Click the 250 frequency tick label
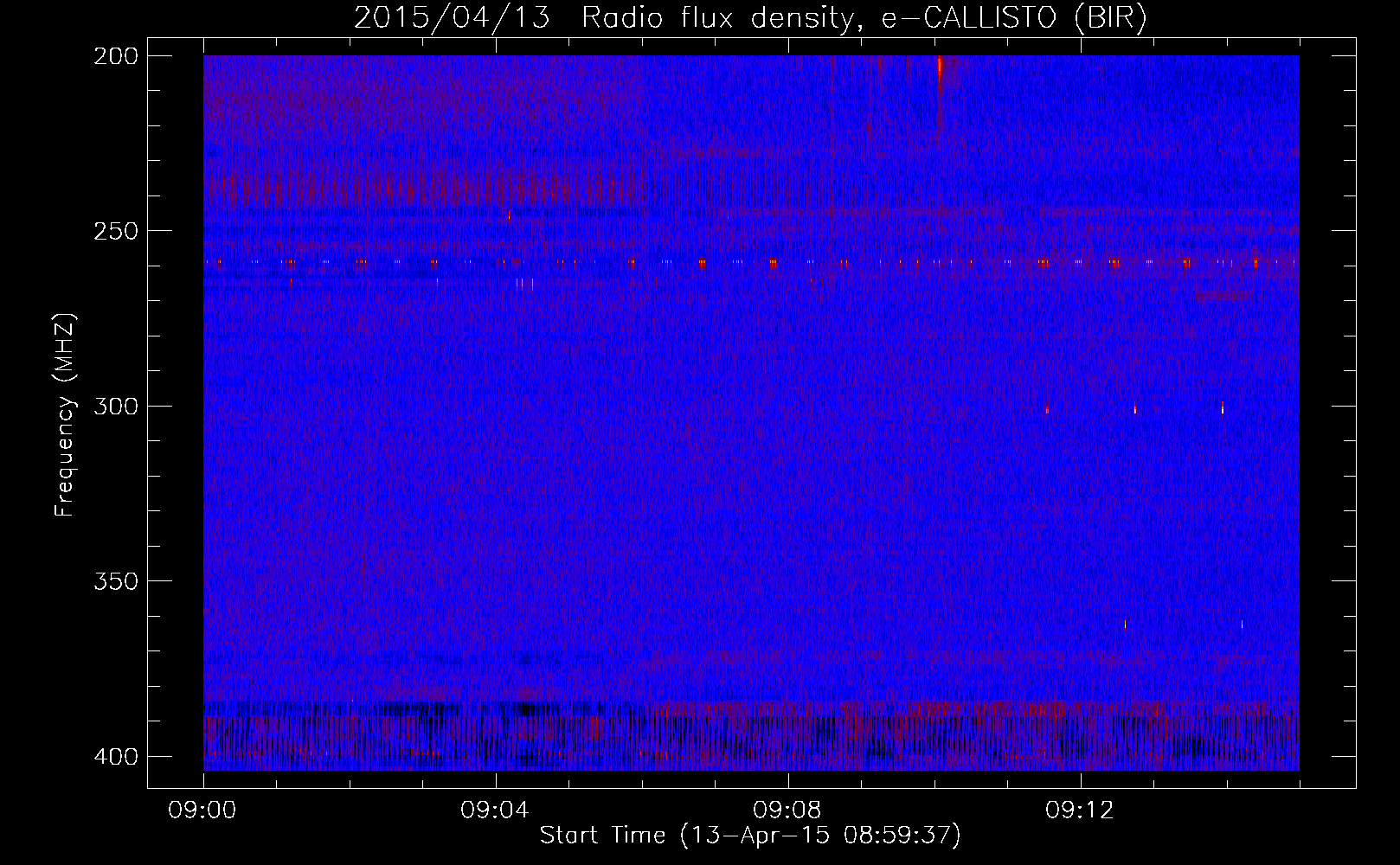 click(x=116, y=231)
